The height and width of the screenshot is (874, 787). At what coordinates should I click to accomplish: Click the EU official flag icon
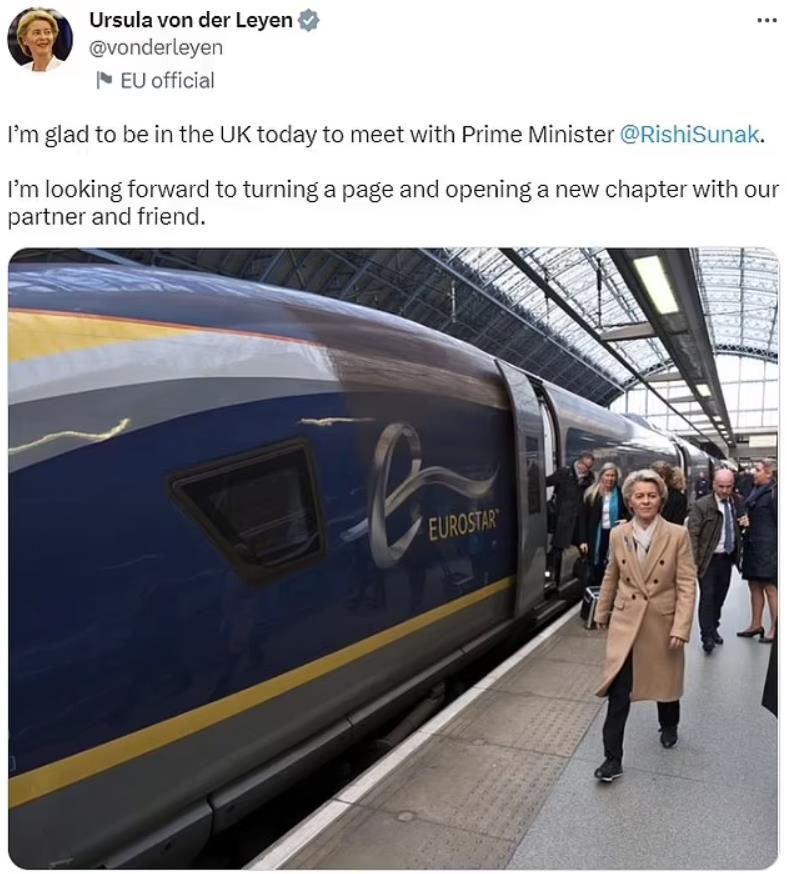[x=104, y=80]
